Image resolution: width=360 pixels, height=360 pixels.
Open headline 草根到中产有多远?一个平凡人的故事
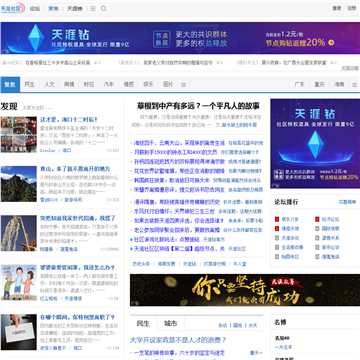(198, 106)
